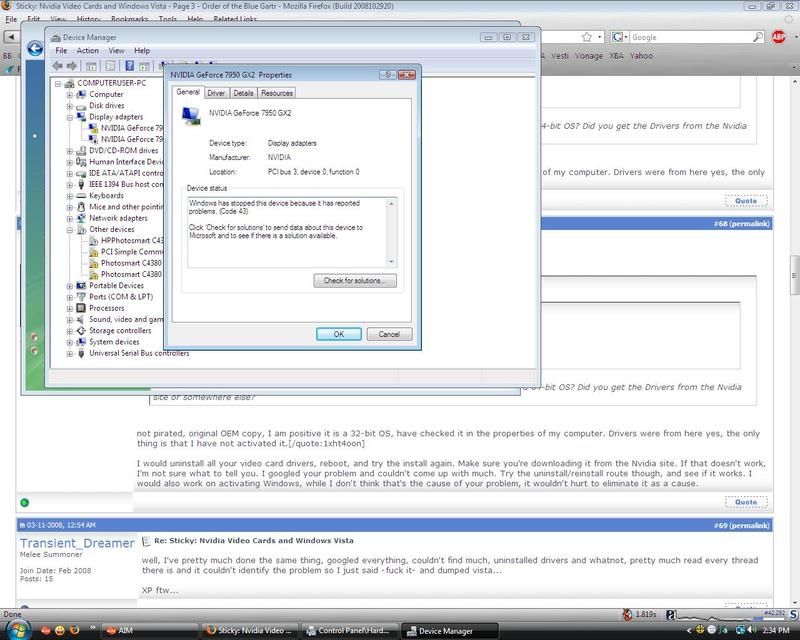Viewport: 800px width, 640px height.
Task: Switch to the Resources tab
Action: click(x=277, y=93)
